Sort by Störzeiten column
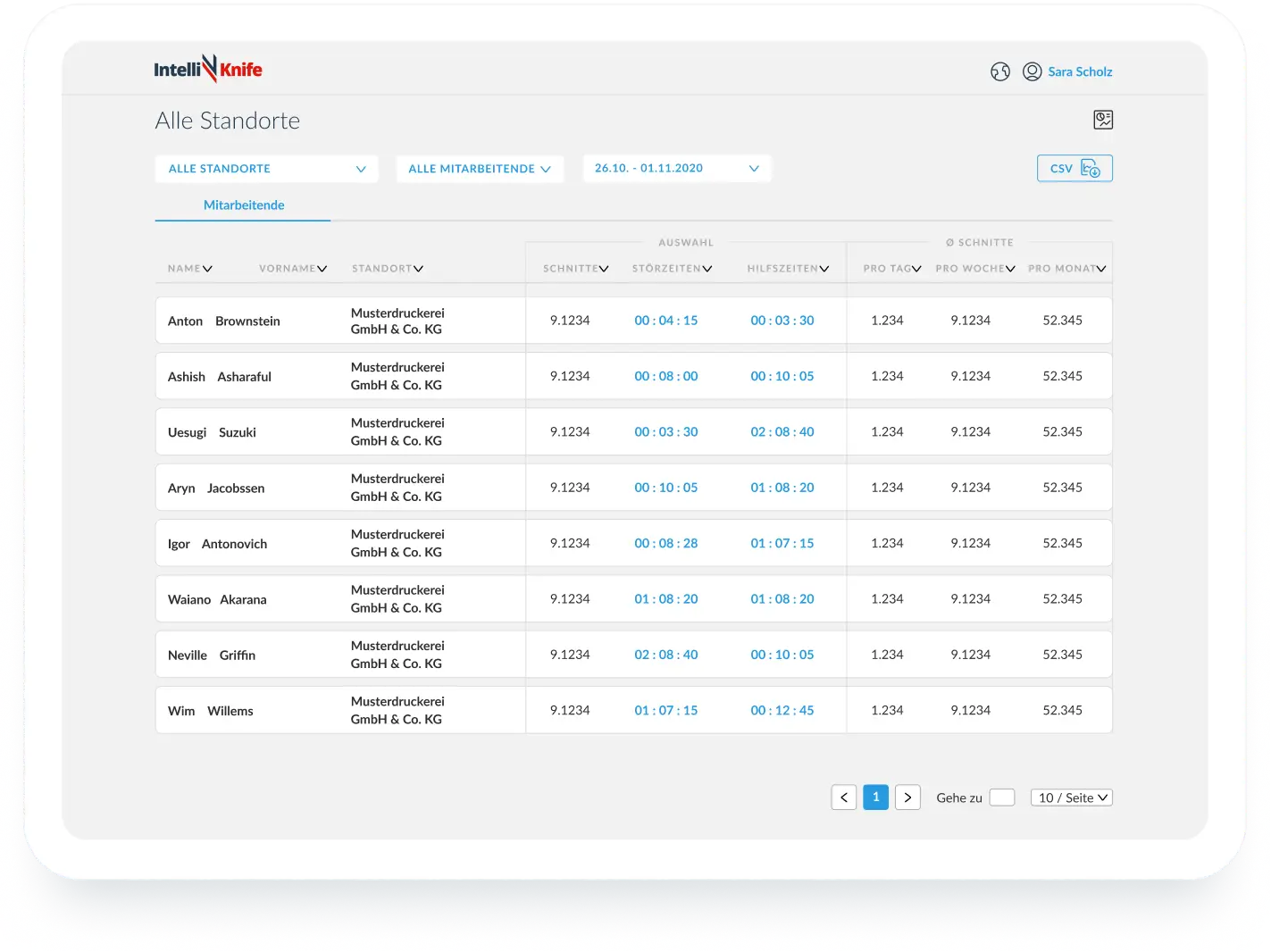The image size is (1271, 952). pos(673,268)
